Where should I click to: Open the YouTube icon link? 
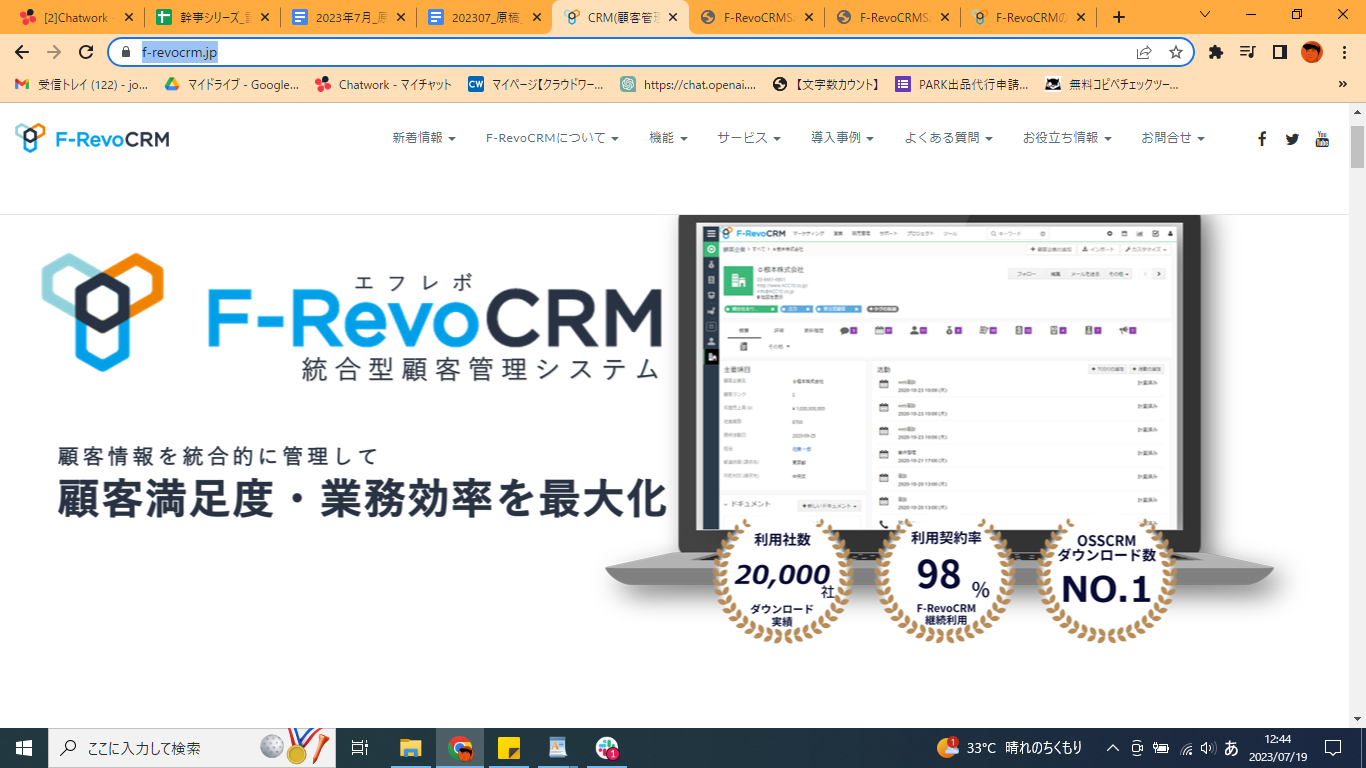[1322, 139]
